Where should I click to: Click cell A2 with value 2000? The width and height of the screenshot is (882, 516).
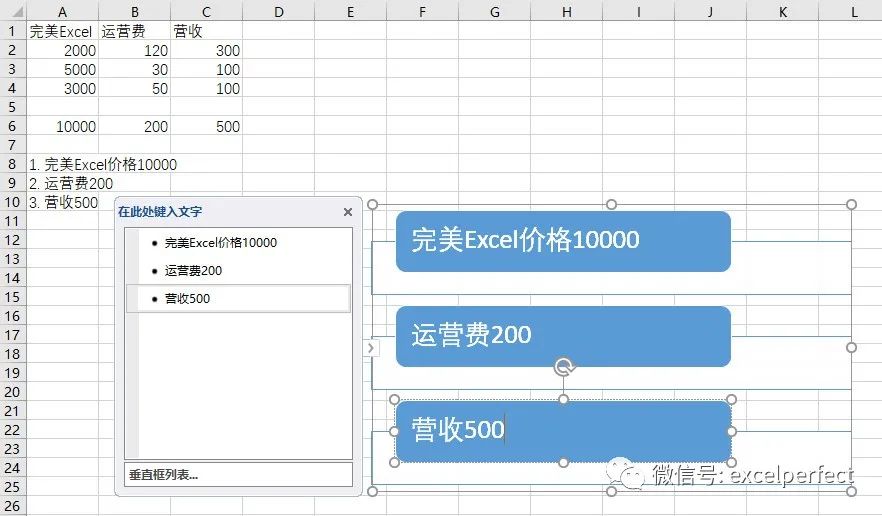pyautogui.click(x=62, y=50)
